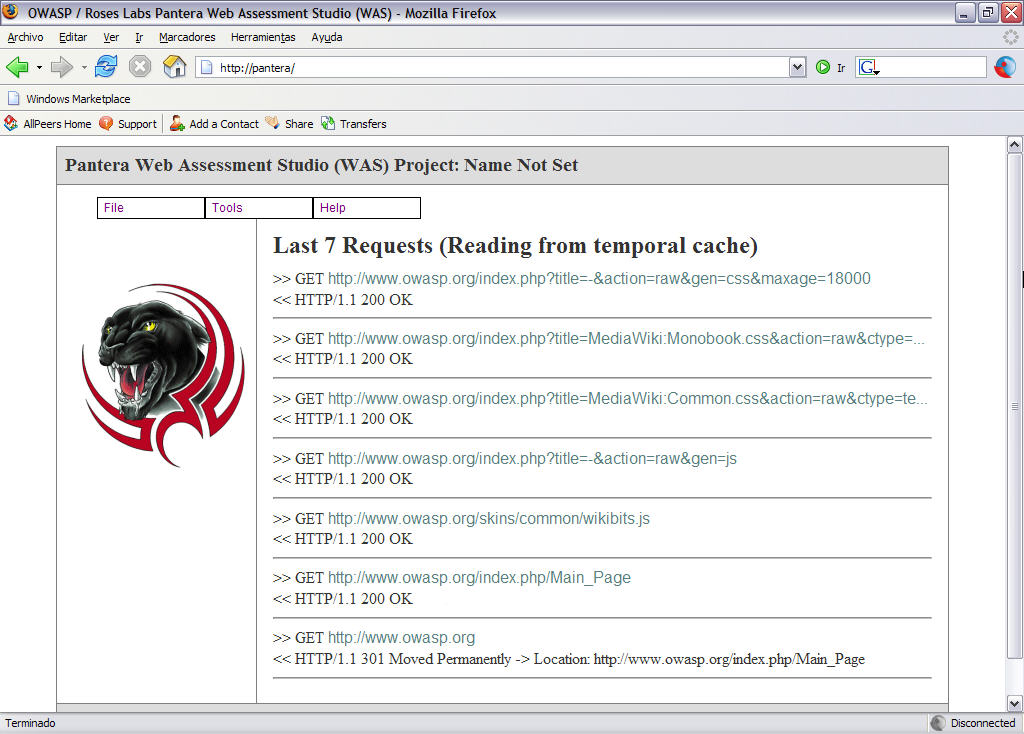The image size is (1024, 734).
Task: Click the Firefox throbber activity icon
Action: tap(1010, 37)
